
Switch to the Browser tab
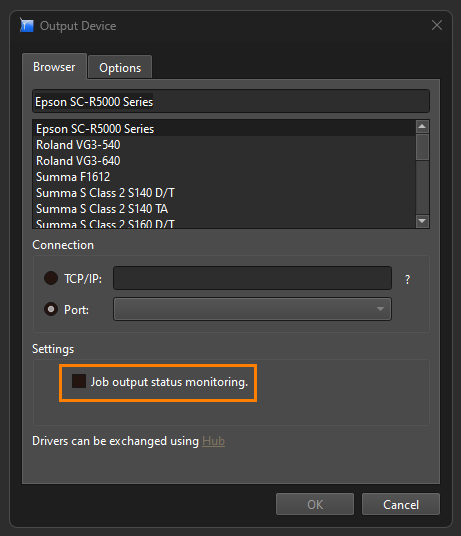tap(54, 66)
